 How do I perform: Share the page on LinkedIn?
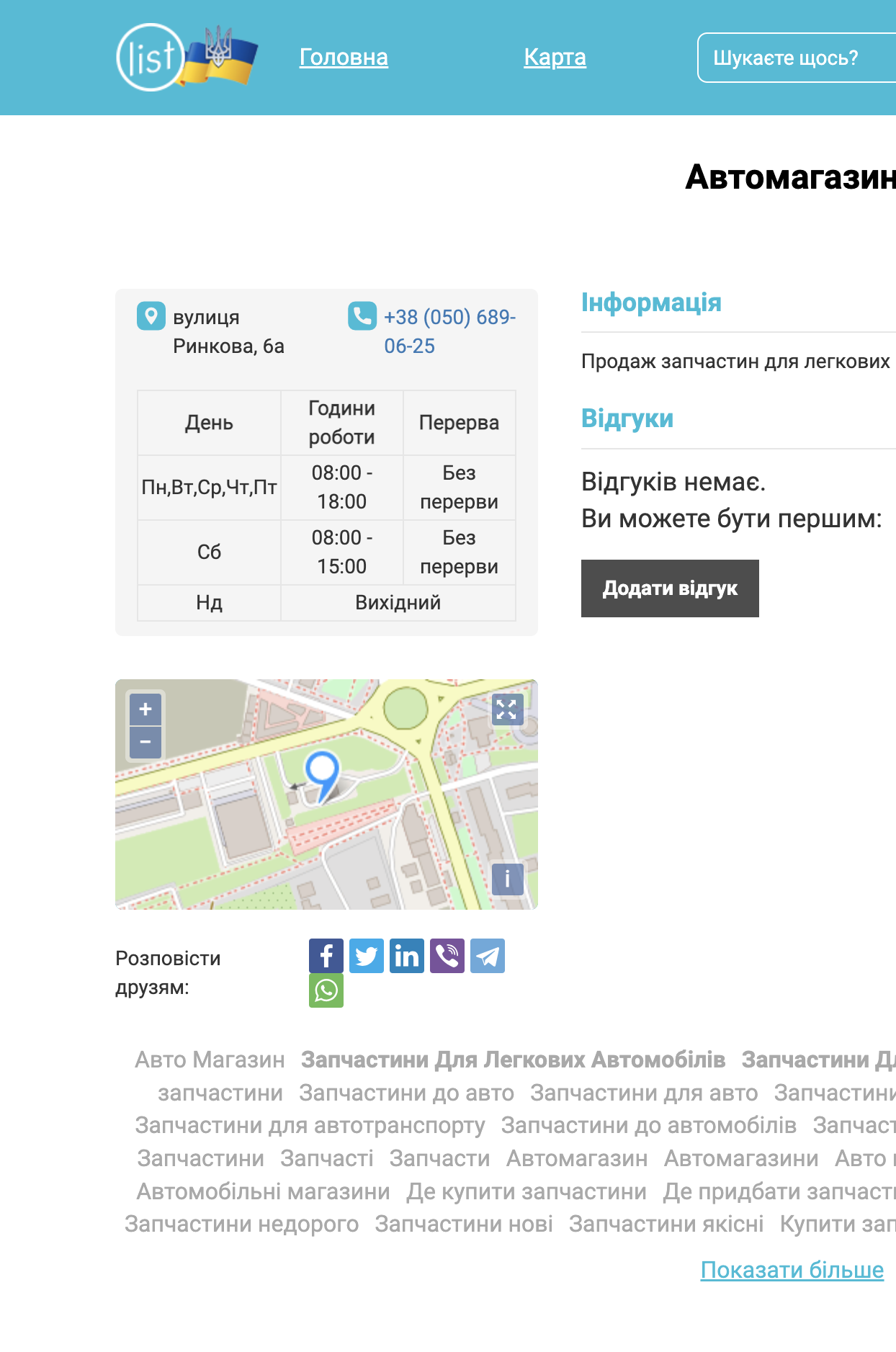point(407,956)
